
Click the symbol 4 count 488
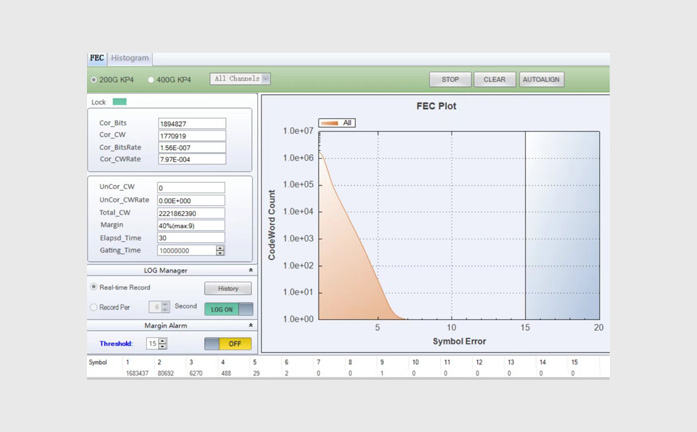click(x=226, y=373)
